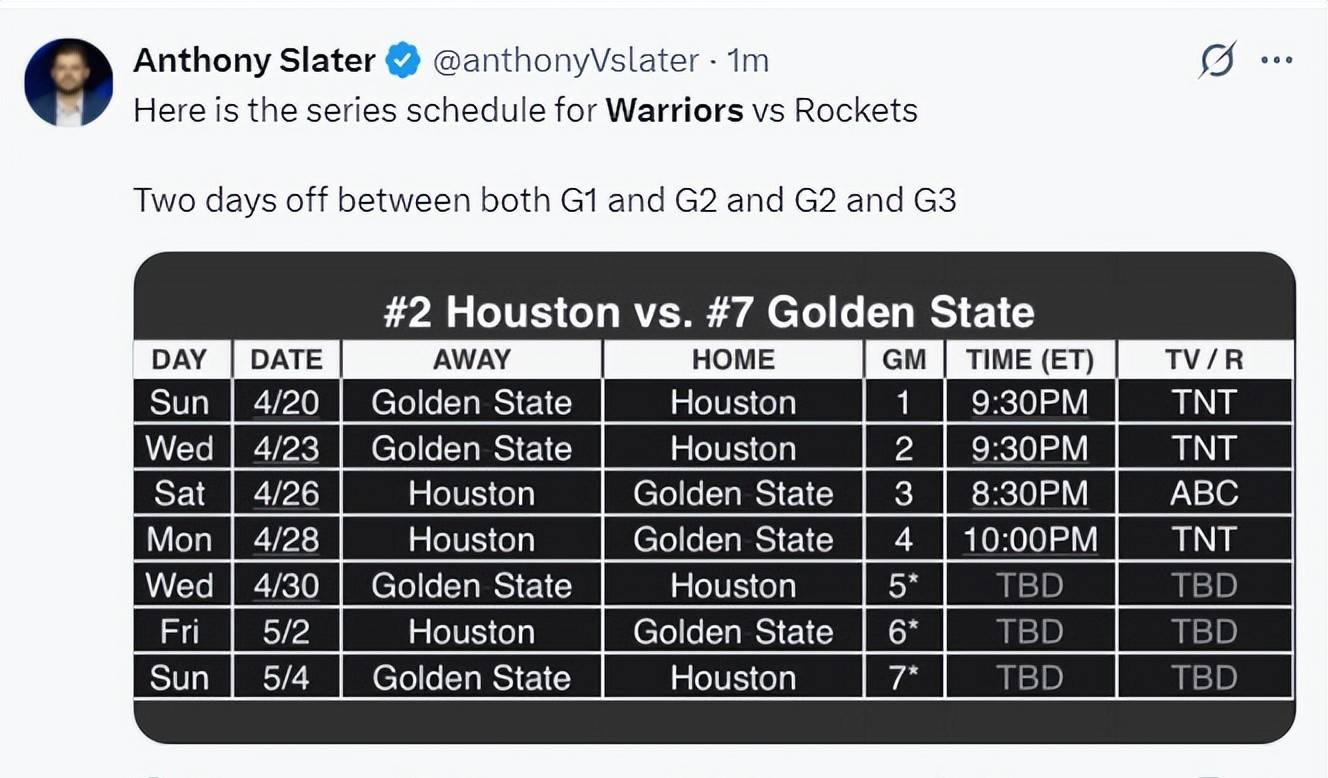The width and height of the screenshot is (1328, 778).
Task: Click the ABC cell for game 3
Action: tap(1205, 494)
